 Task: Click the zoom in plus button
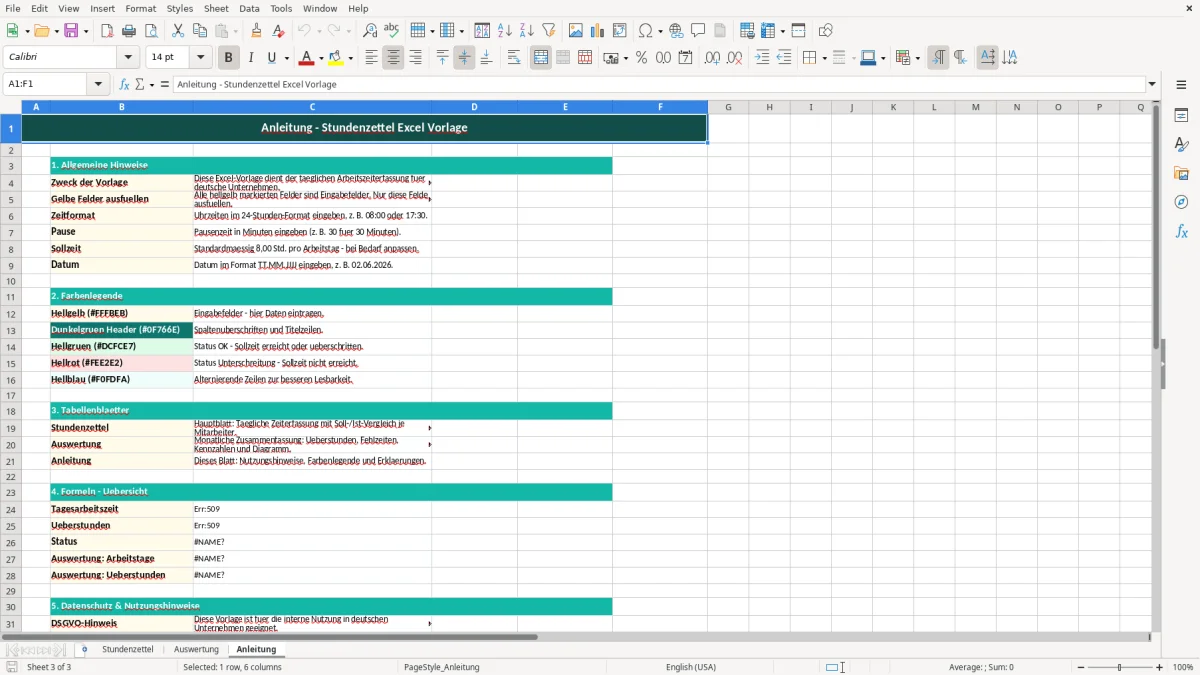pos(1160,667)
